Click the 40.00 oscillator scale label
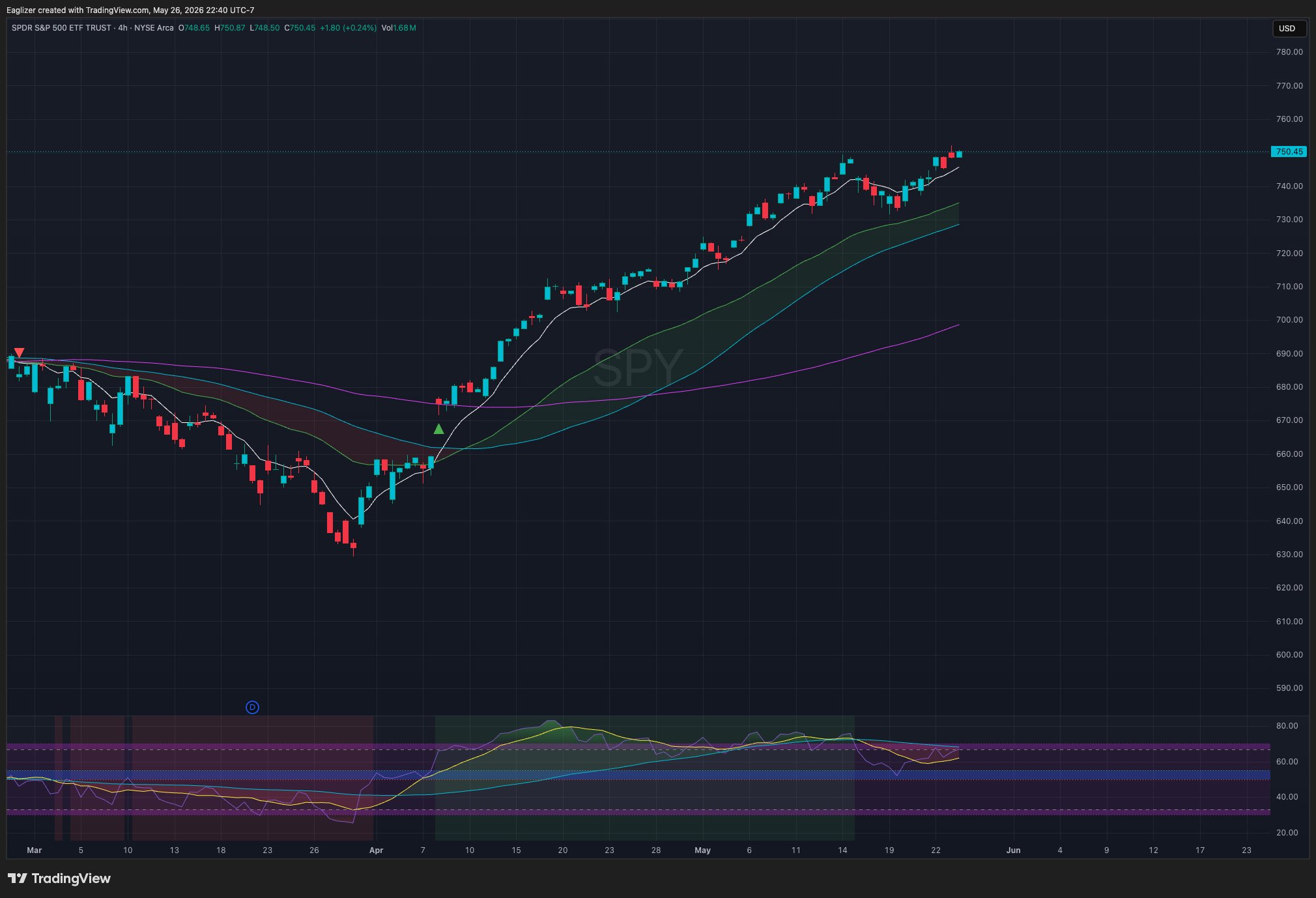The image size is (1316, 898). coord(1287,797)
